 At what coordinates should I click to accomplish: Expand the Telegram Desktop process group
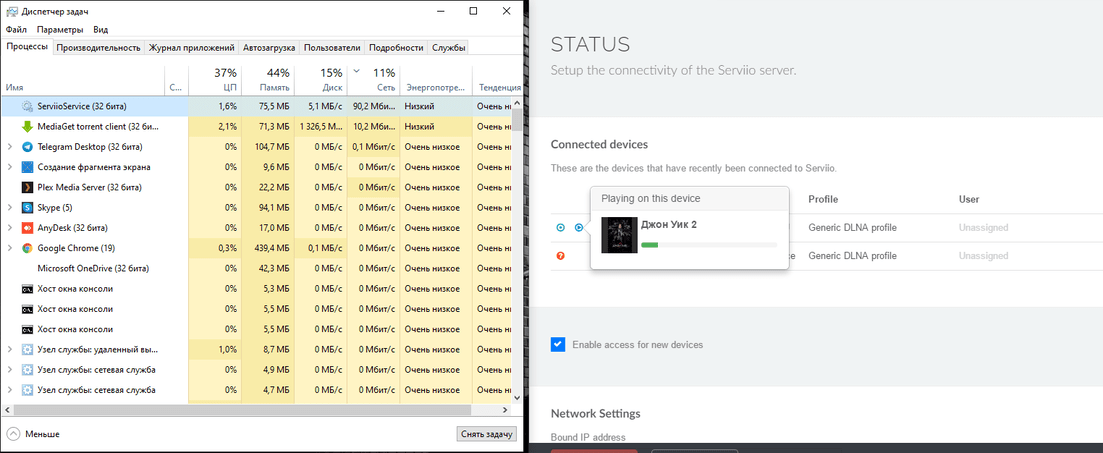pyautogui.click(x=10, y=147)
